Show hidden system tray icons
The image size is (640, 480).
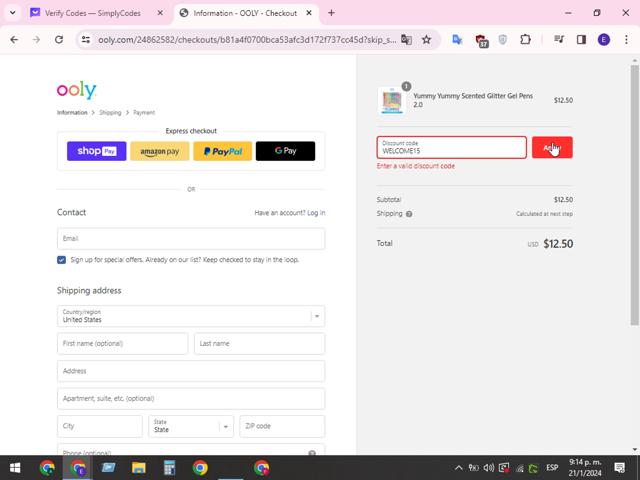pos(458,468)
